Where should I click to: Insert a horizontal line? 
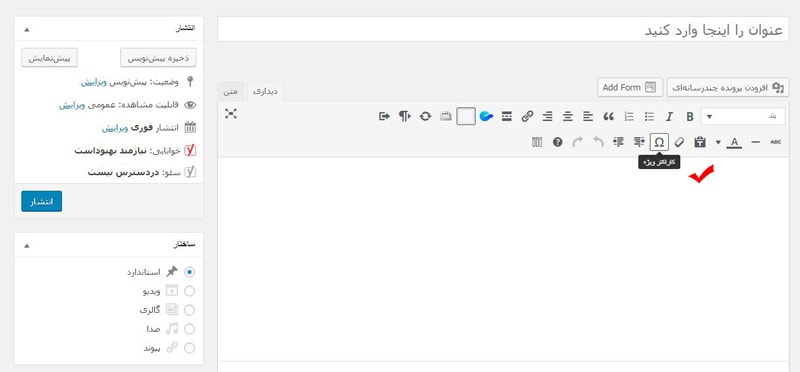(x=756, y=142)
